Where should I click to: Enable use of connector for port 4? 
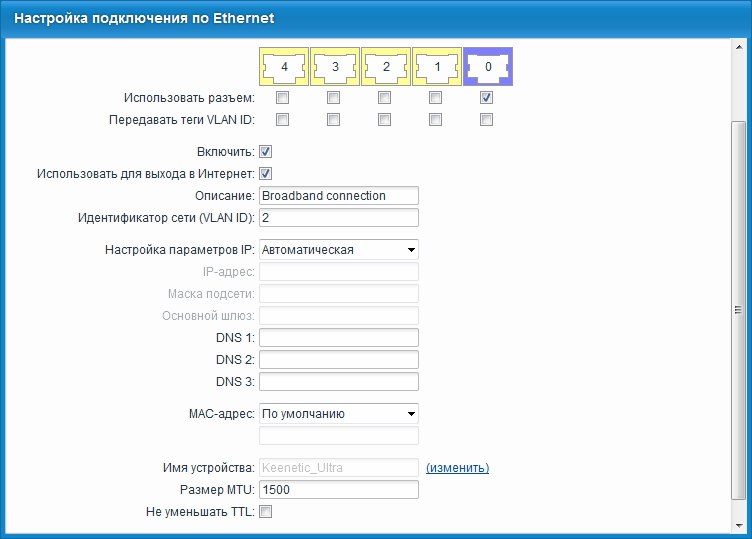coord(283,98)
